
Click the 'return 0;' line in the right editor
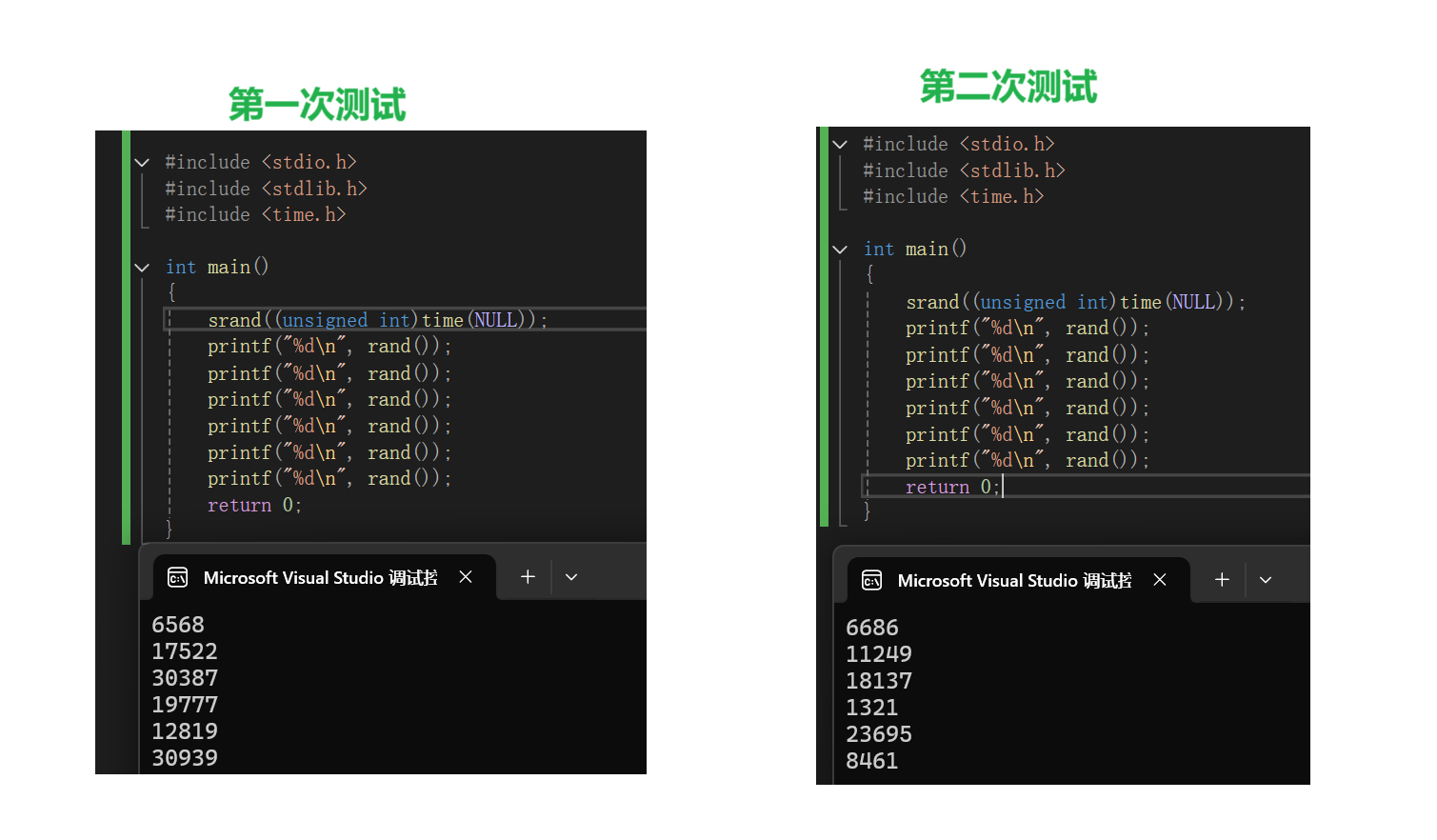pos(952,487)
